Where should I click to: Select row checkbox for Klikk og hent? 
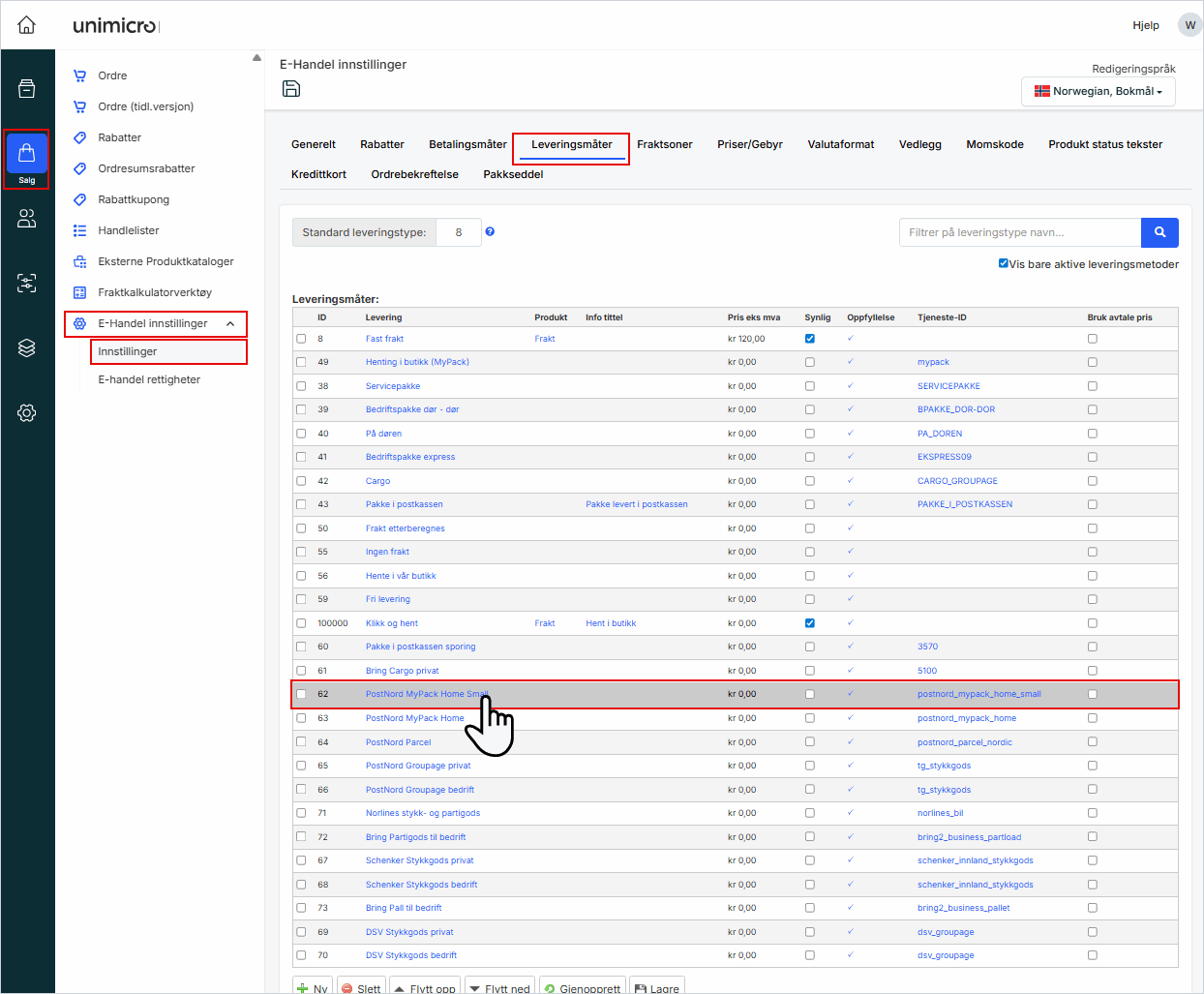tap(301, 623)
